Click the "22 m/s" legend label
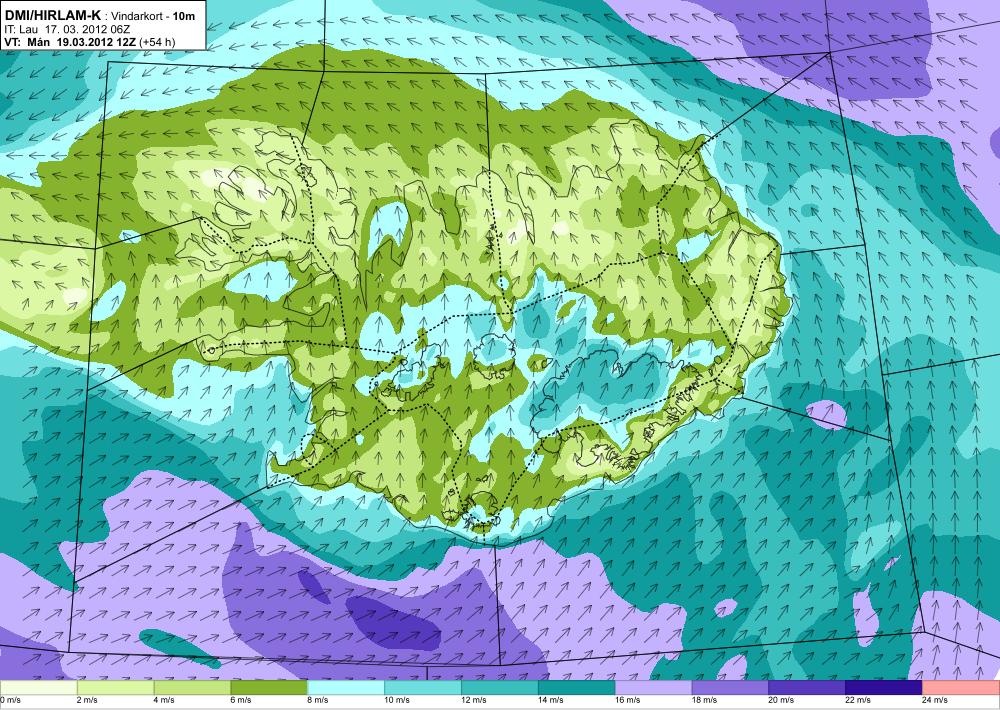Viewport: 1000px width, 710px height. coord(858,700)
